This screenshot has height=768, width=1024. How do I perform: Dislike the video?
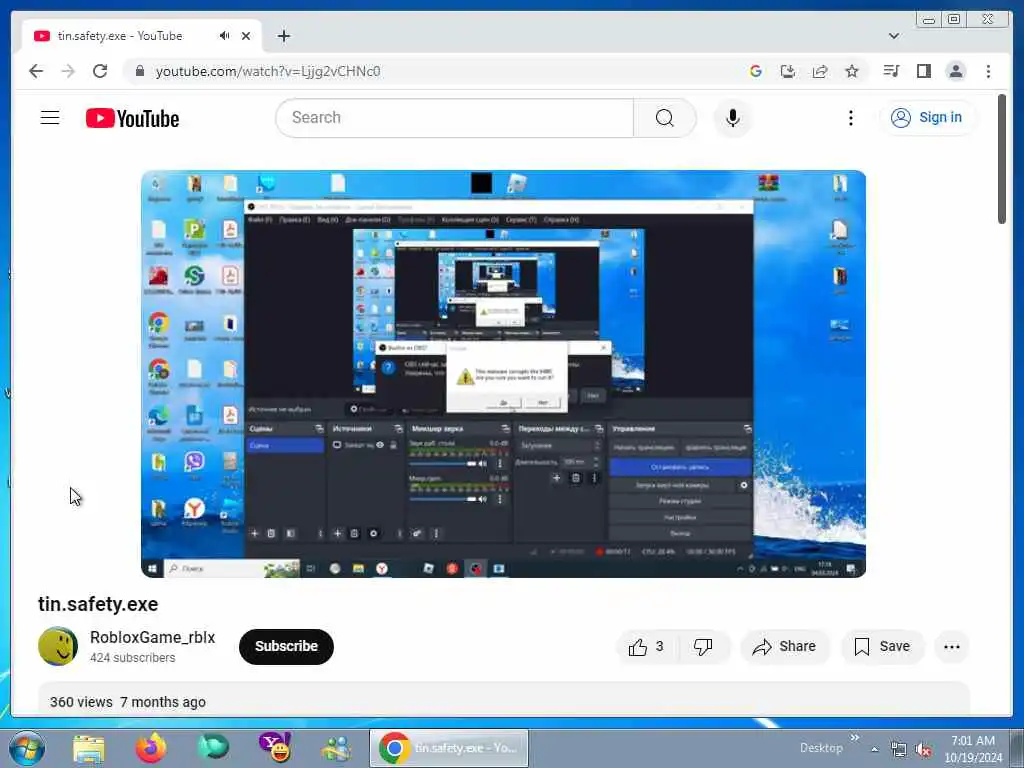(703, 647)
